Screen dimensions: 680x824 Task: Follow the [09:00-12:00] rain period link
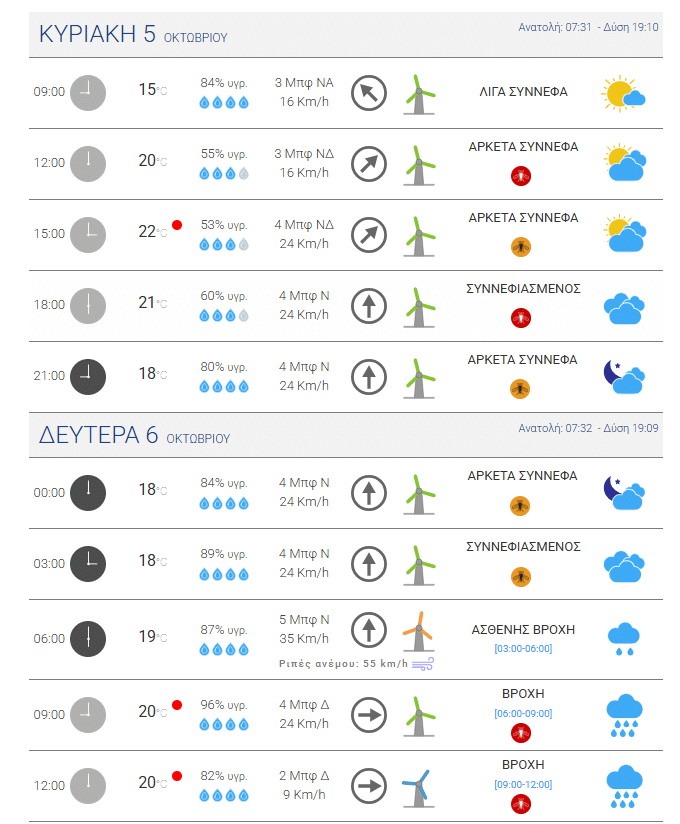pos(523,784)
